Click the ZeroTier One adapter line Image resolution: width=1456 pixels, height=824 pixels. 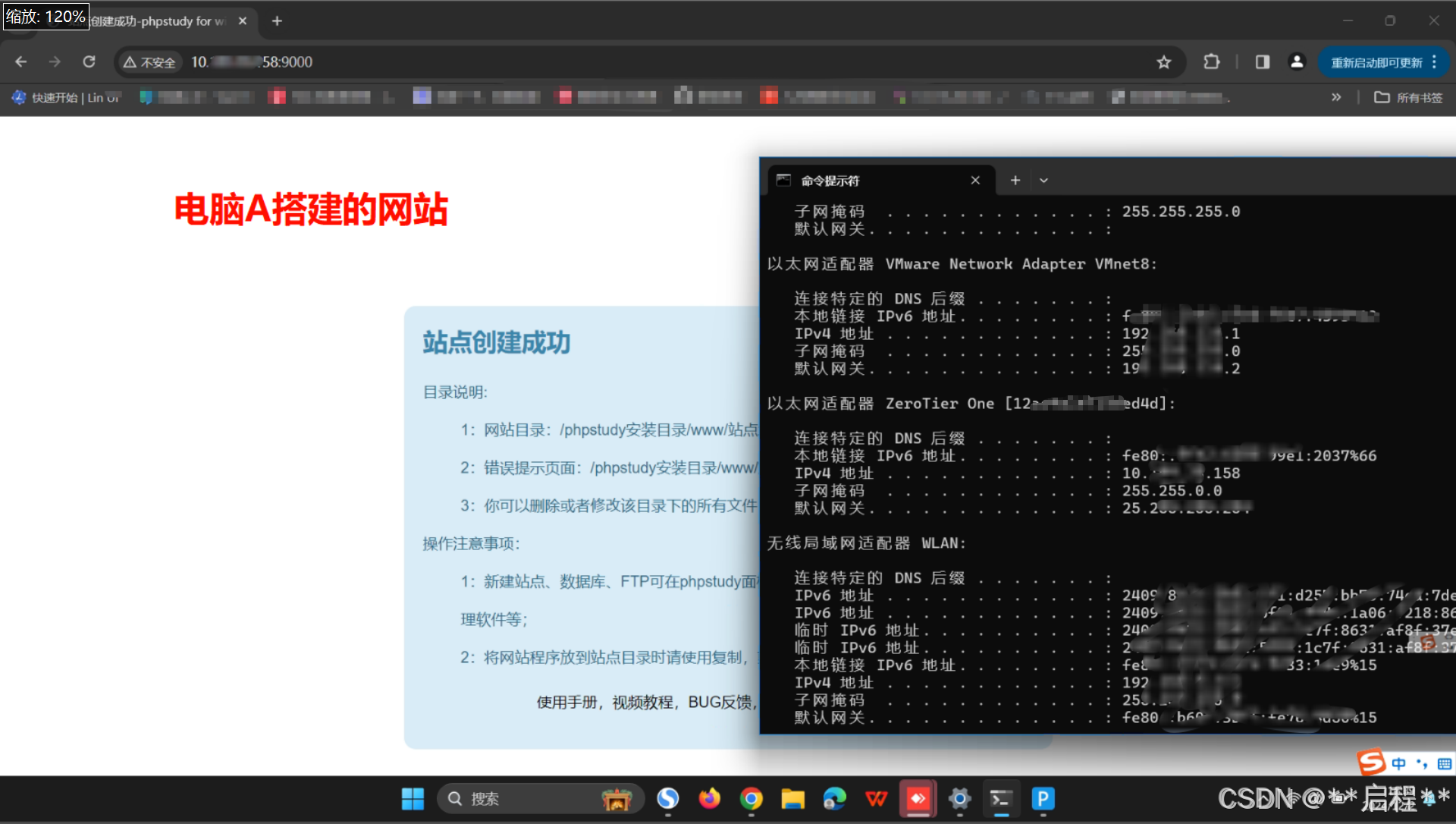971,404
